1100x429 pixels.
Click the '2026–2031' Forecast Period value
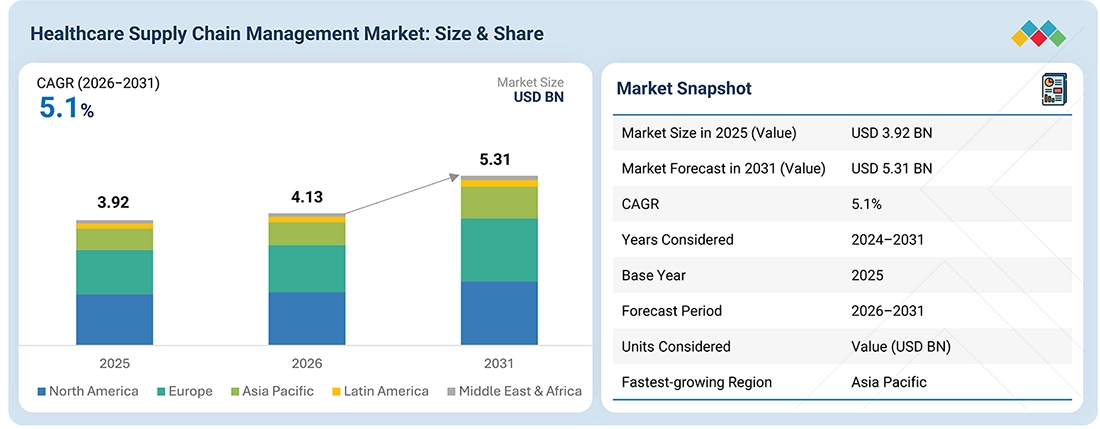pos(887,311)
